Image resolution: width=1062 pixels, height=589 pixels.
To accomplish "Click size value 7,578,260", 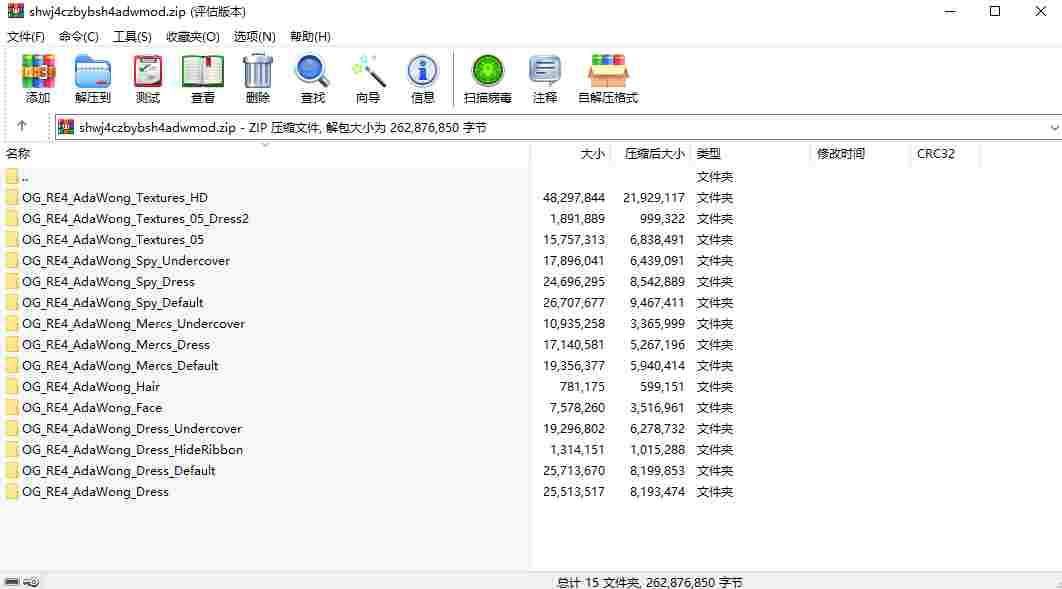I will pyautogui.click(x=577, y=408).
